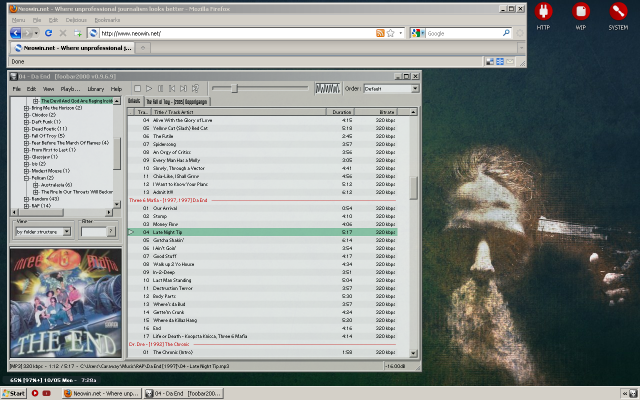This screenshot has width=640, height=400.
Task: Click the volume readout in foobar2000 status bar
Action: pyautogui.click(x=394, y=367)
